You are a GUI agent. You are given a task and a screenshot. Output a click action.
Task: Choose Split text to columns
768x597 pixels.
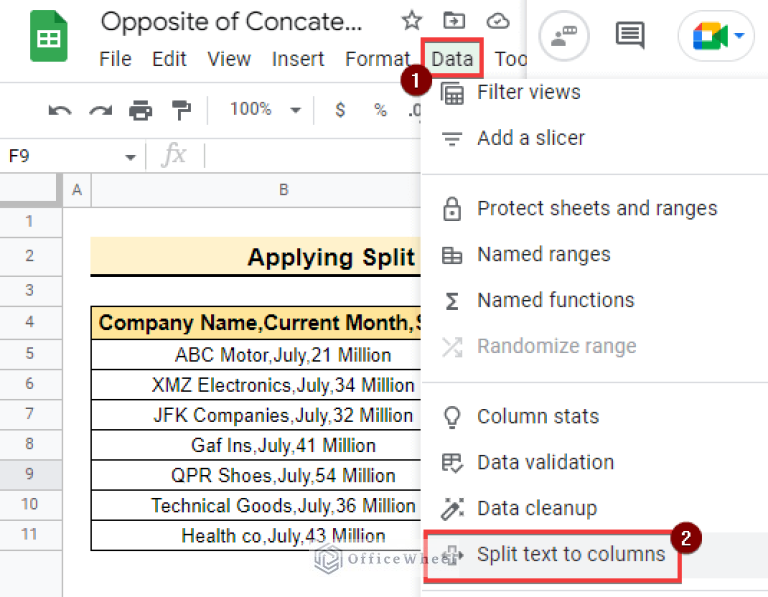pos(570,554)
